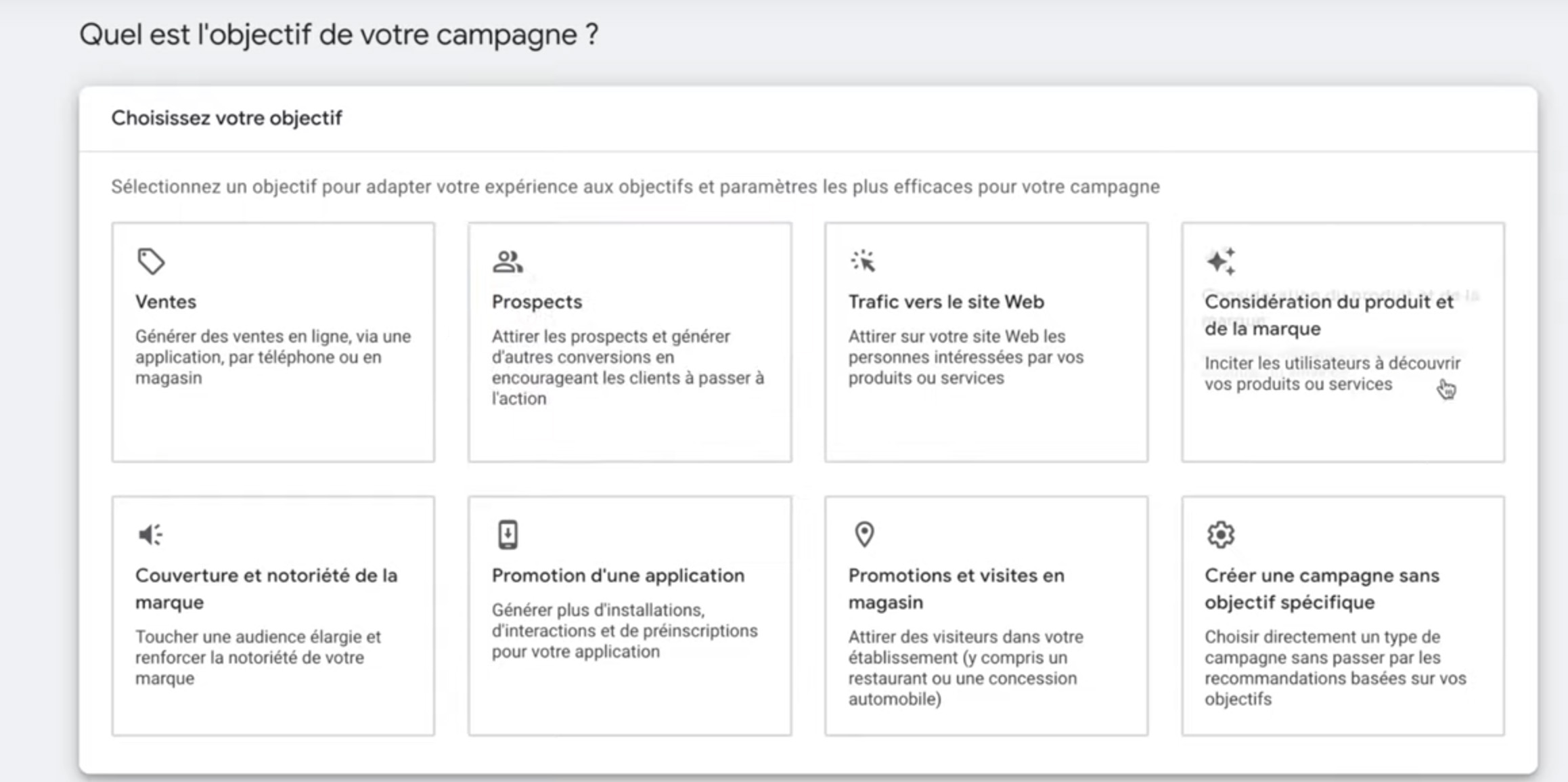Select Couverture et notoriété de la marque
The image size is (1568, 782).
[x=266, y=588]
